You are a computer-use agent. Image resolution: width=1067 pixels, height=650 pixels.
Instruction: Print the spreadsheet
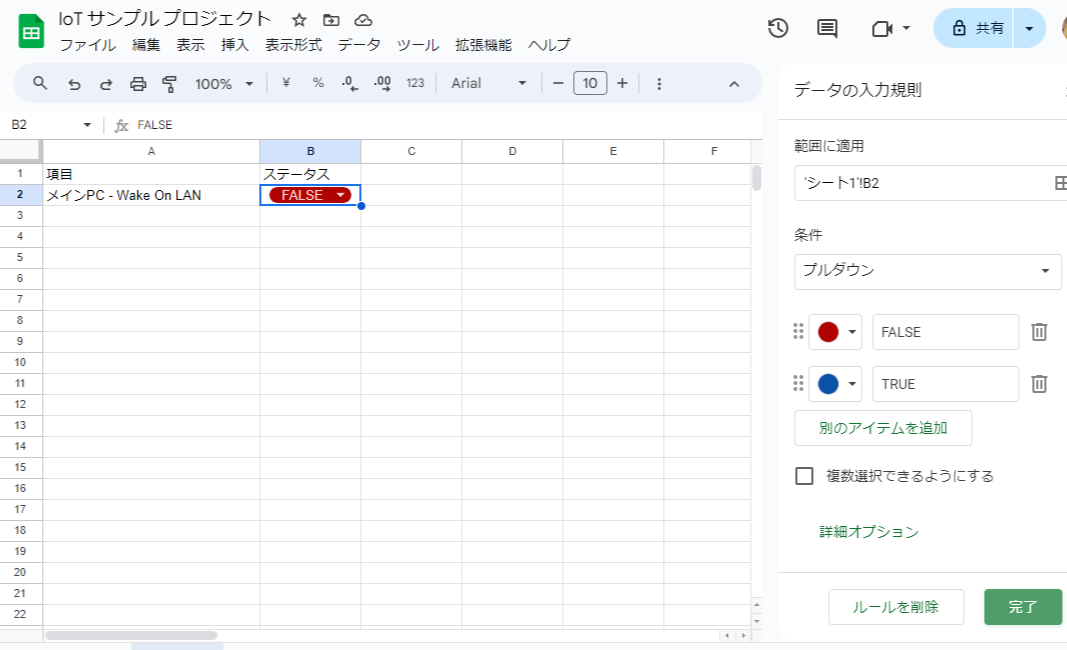coord(138,84)
